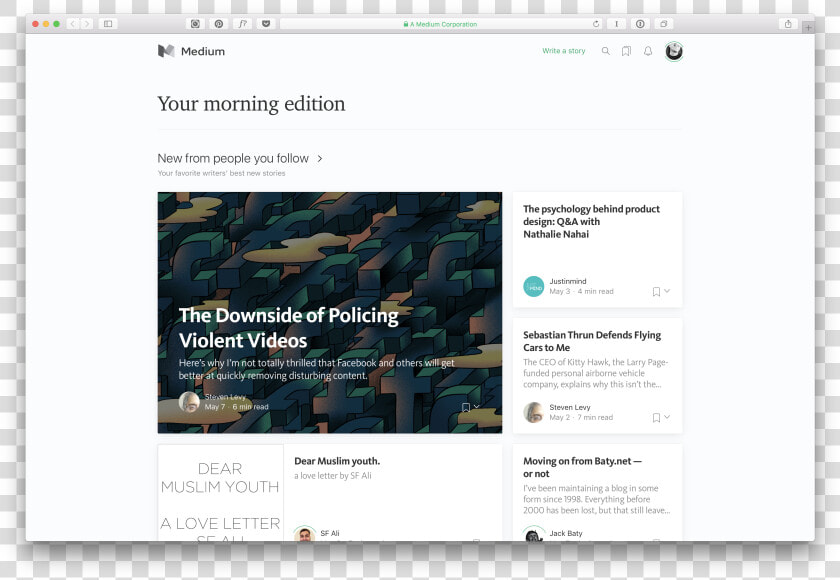Open search with the magnifier icon
The width and height of the screenshot is (840, 580).
[x=605, y=51]
